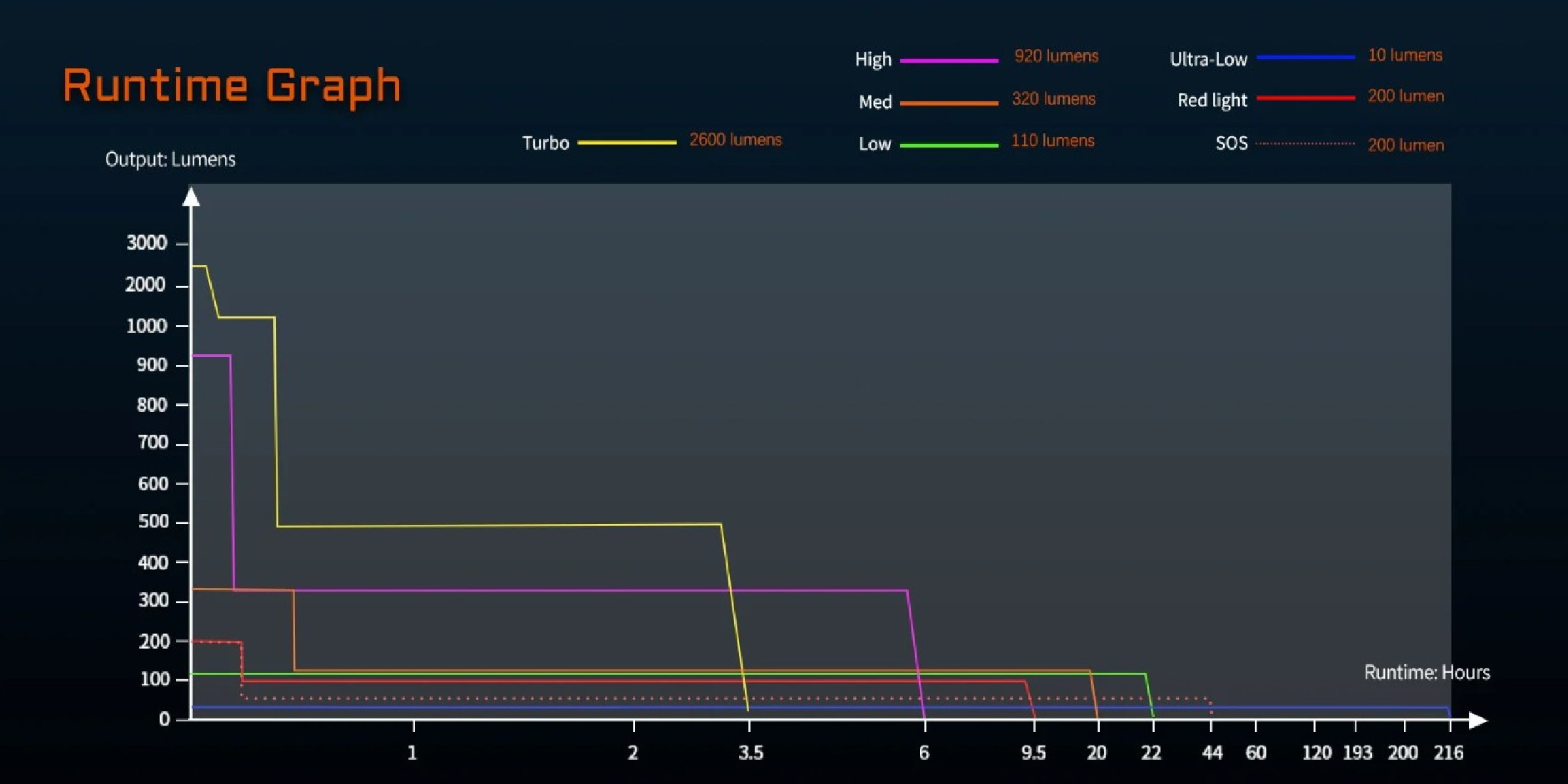Click the Output: Lumens axis label
Viewport: 1568px width, 784px height.
170,159
